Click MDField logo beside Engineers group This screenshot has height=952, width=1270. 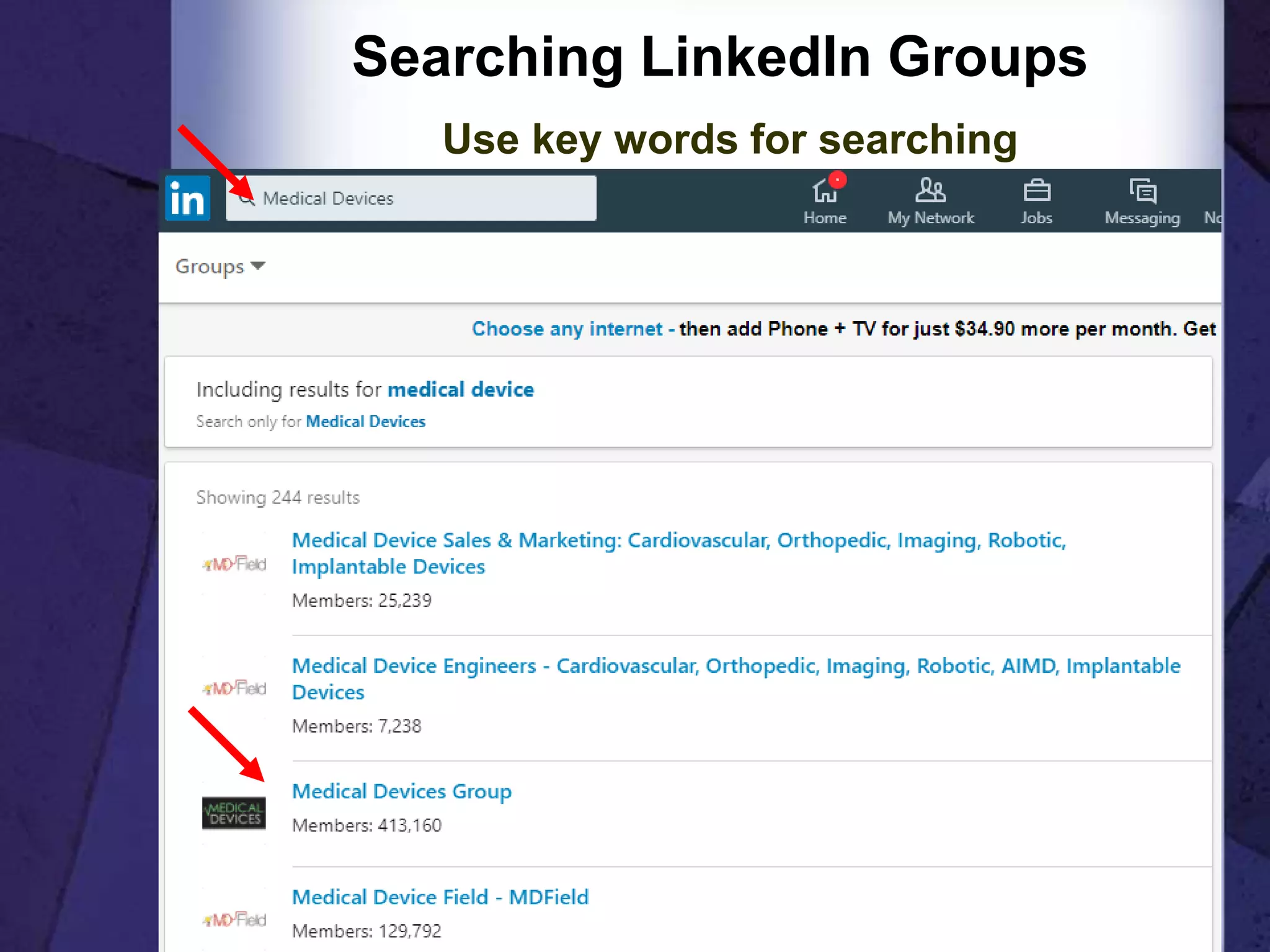click(234, 688)
